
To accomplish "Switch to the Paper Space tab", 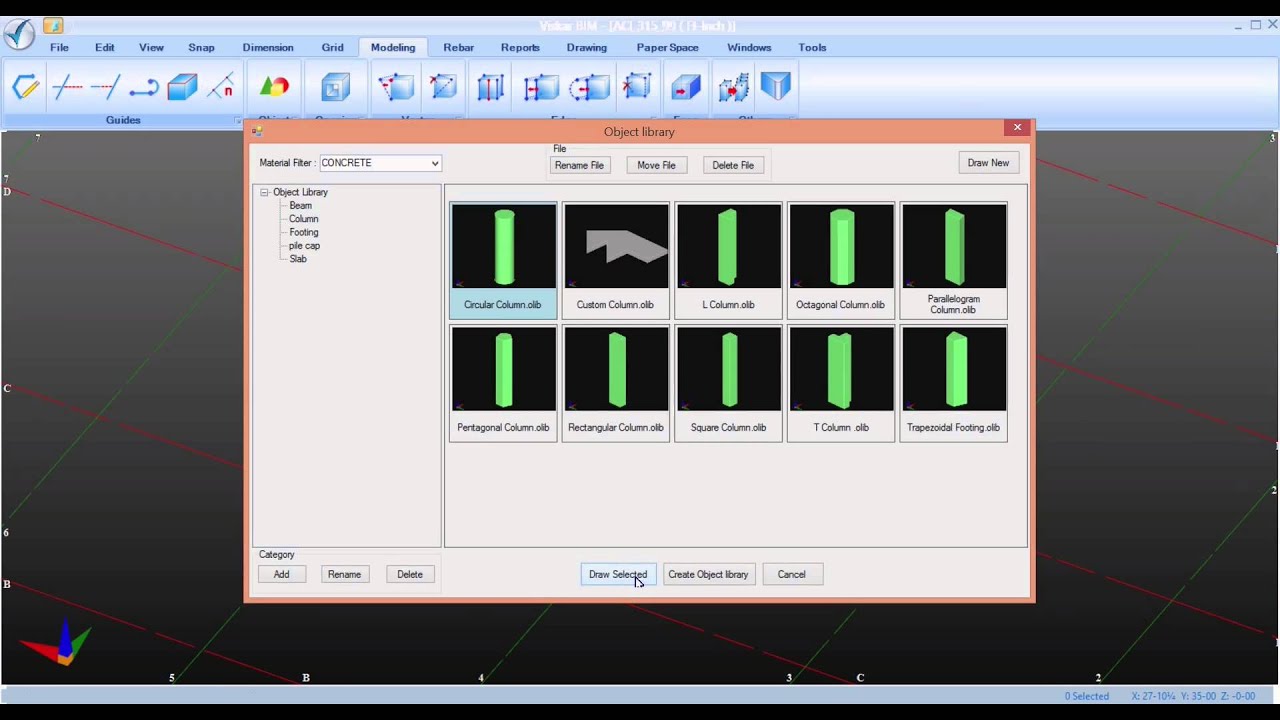I will pyautogui.click(x=667, y=47).
